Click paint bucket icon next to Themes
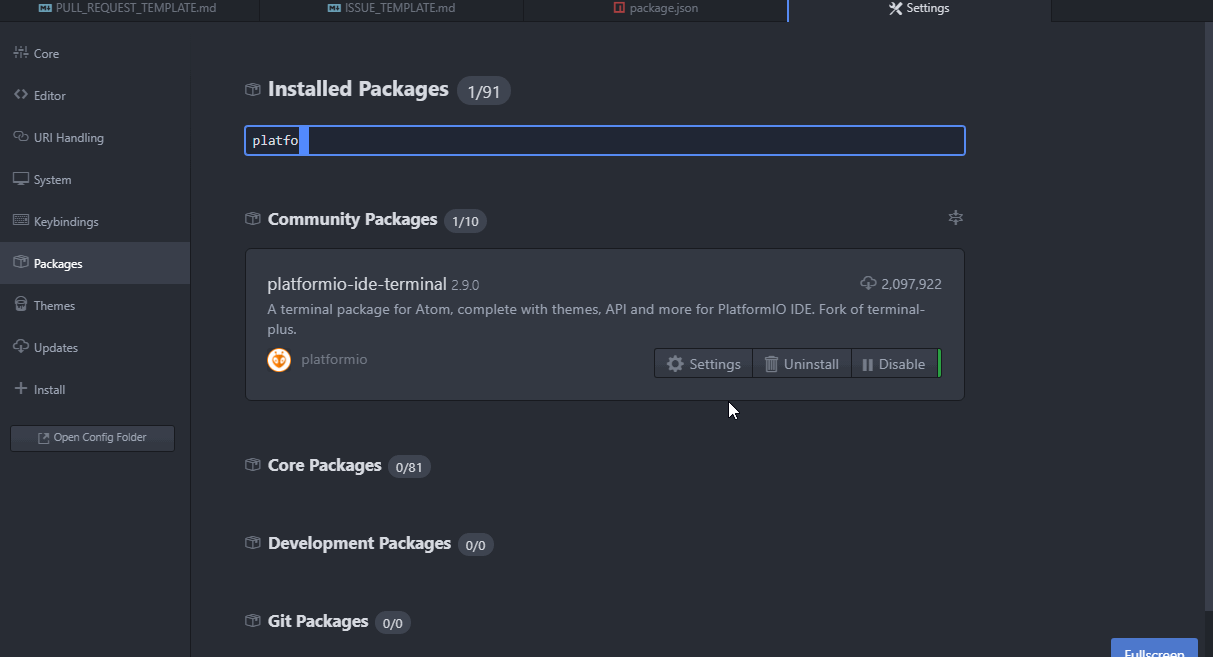Screen dimensions: 1213x657 pos(20,305)
